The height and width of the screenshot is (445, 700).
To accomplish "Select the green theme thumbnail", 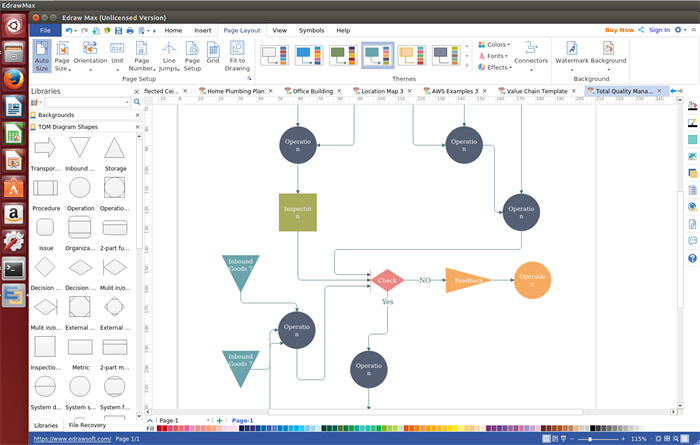I will point(343,56).
